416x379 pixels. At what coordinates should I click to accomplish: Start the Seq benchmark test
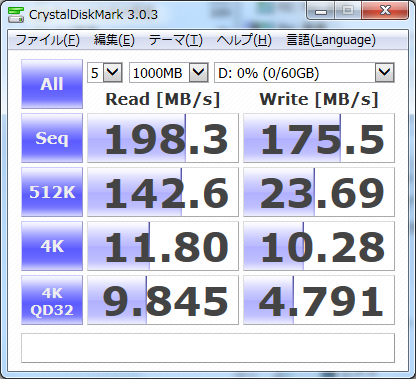(52, 138)
